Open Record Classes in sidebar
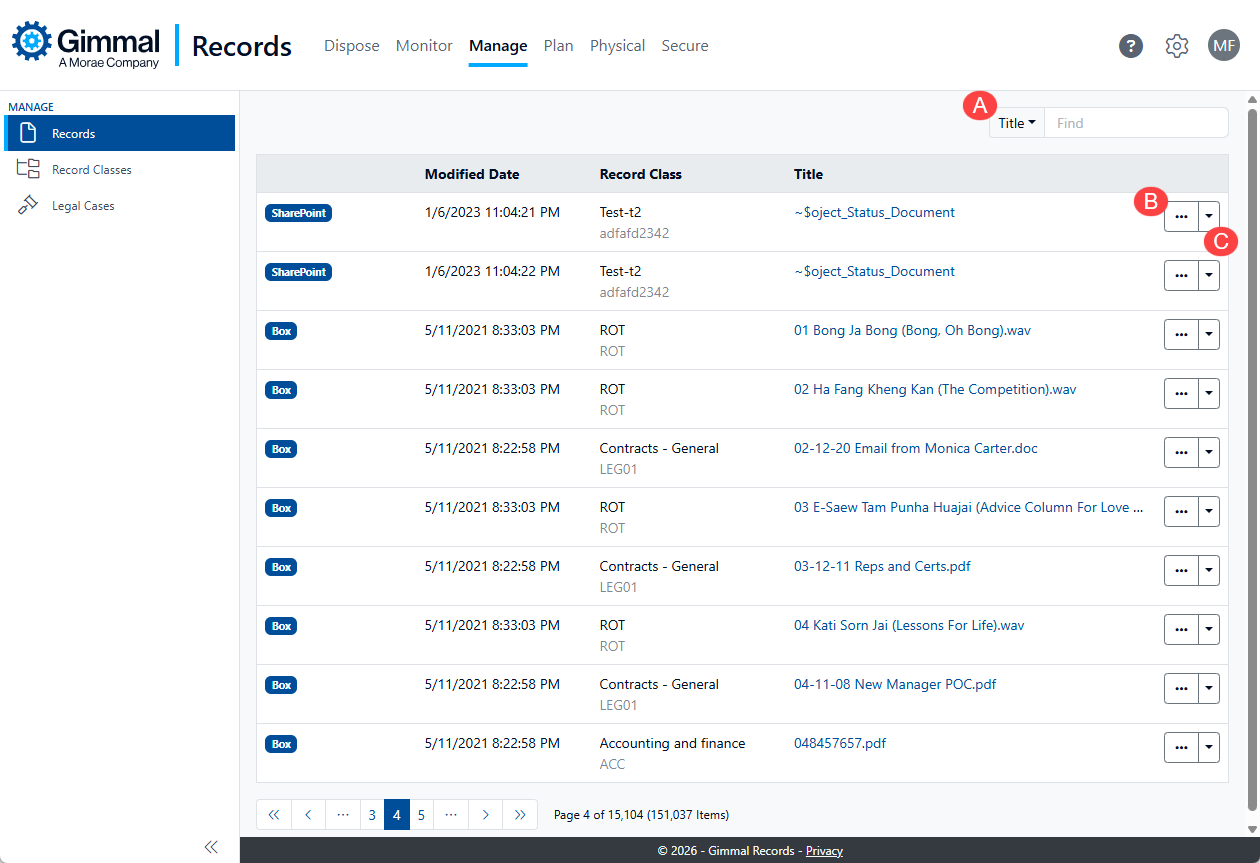Image resolution: width=1260 pixels, height=863 pixels. (91, 170)
